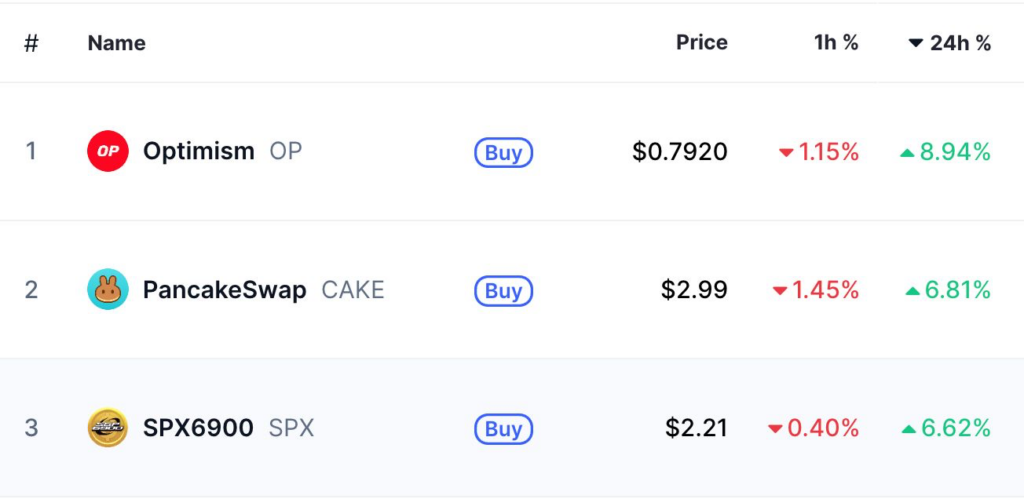
Task: Click Optimism's red 1h down arrow
Action: click(786, 153)
